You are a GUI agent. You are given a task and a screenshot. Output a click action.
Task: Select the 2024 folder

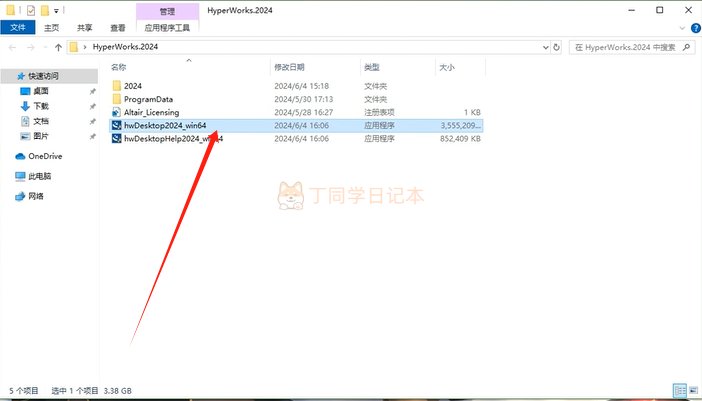[133, 86]
